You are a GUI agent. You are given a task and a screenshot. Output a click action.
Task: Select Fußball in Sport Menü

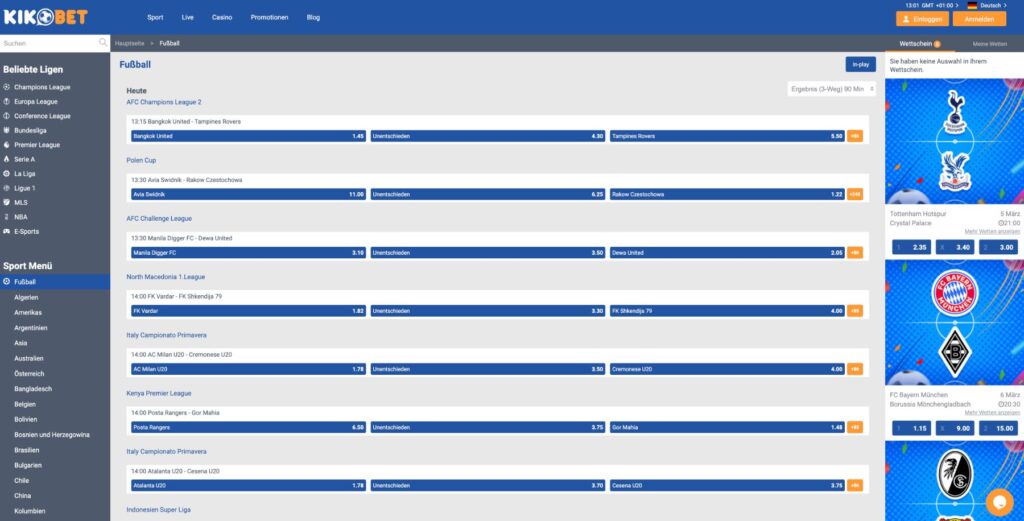[x=55, y=281]
